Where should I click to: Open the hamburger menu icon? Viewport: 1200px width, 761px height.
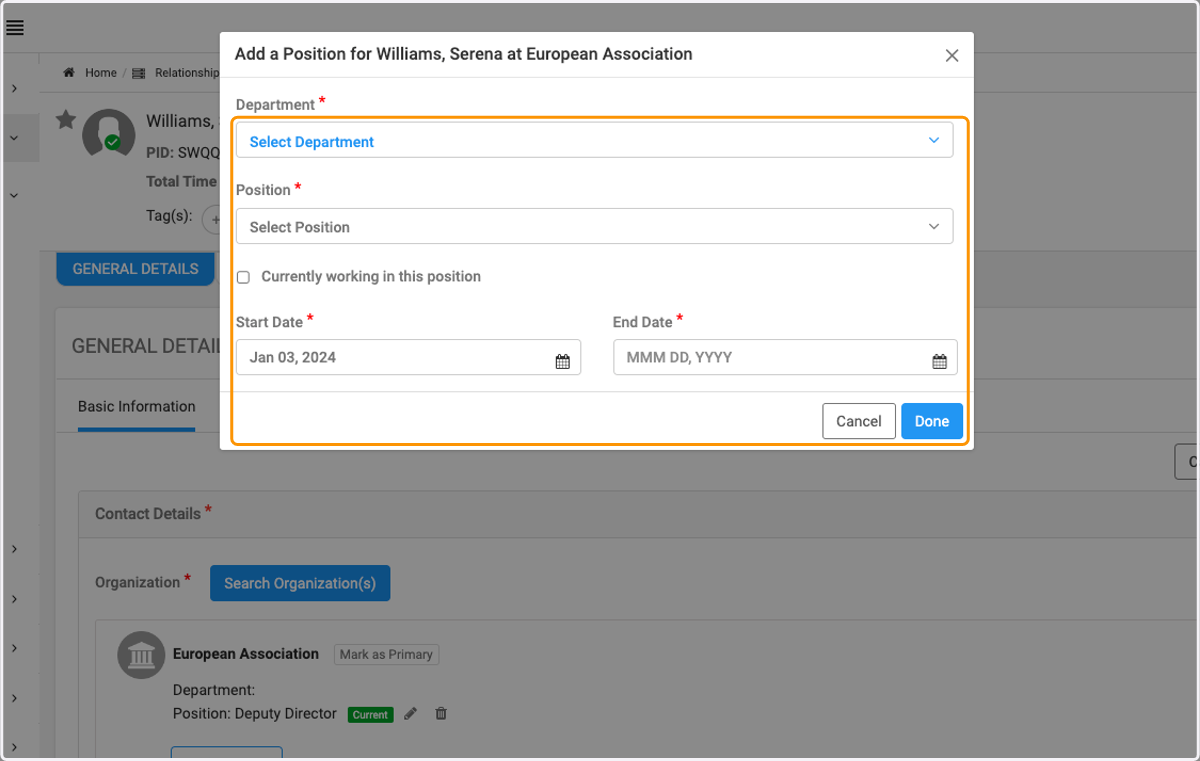15,28
